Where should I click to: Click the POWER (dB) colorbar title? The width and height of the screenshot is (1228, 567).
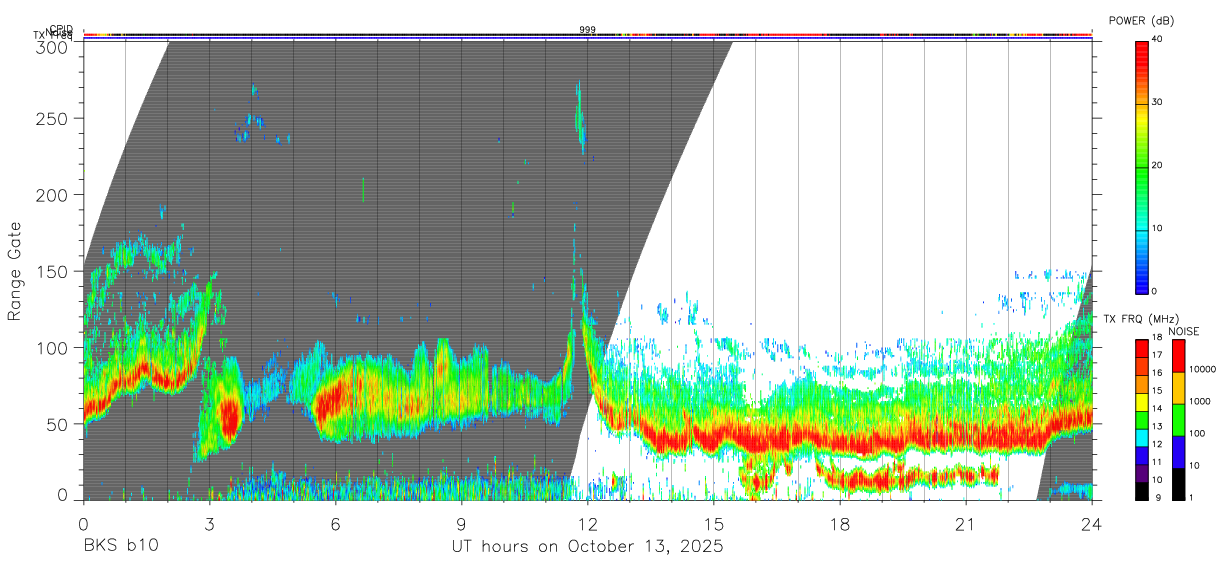pos(1141,21)
